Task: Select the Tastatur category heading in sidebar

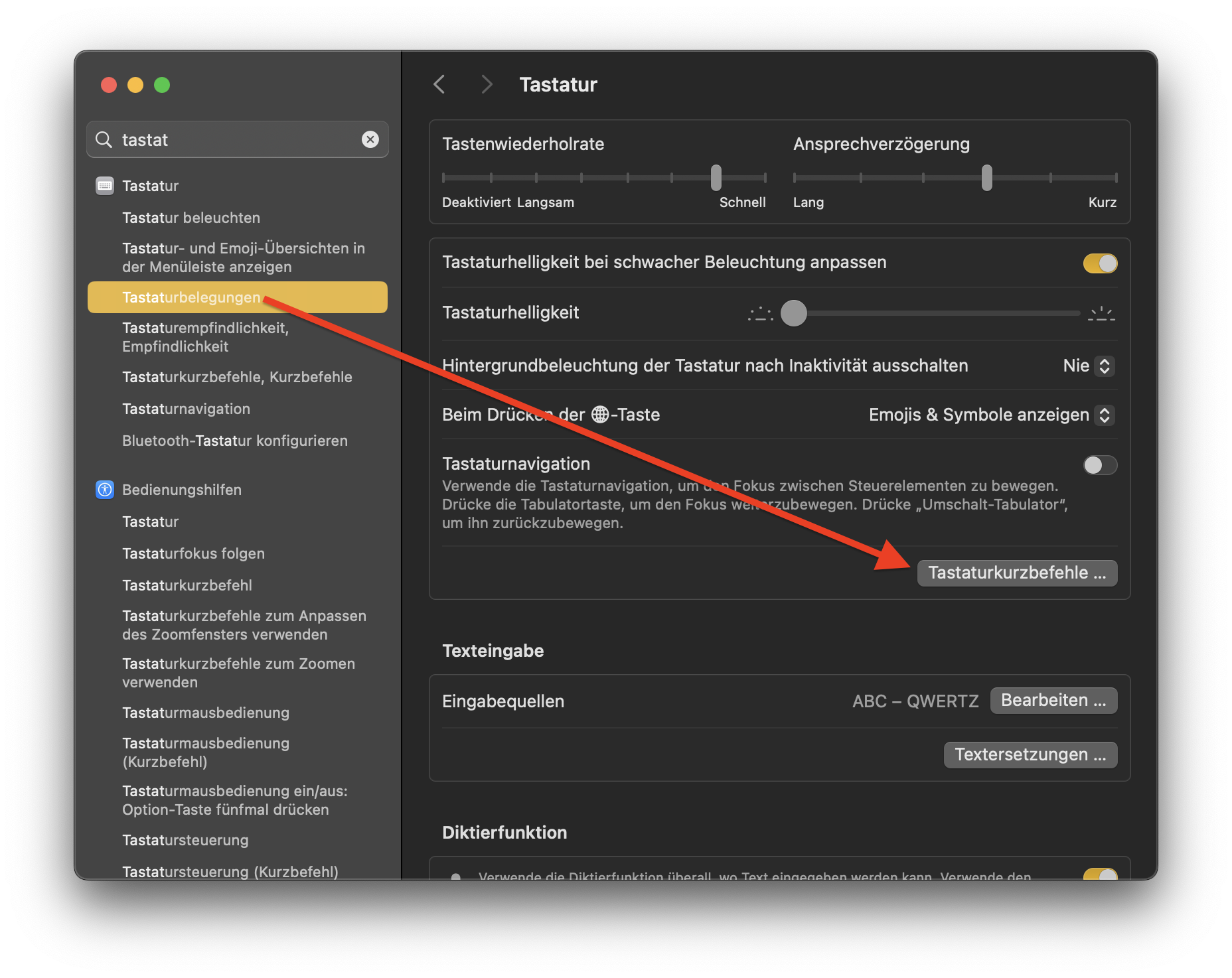Action: click(151, 186)
